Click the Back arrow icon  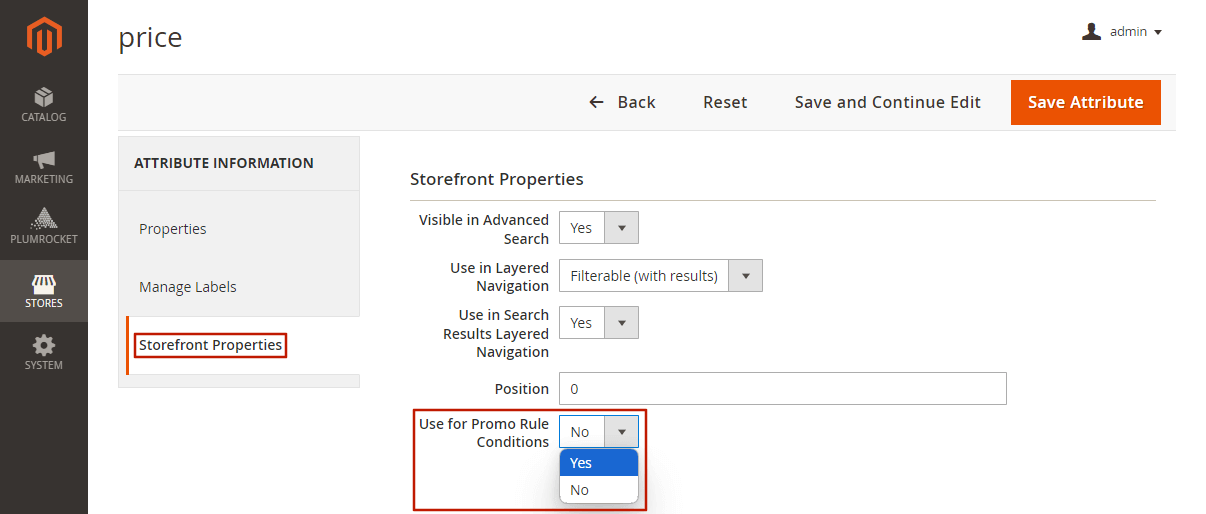pyautogui.click(x=596, y=102)
